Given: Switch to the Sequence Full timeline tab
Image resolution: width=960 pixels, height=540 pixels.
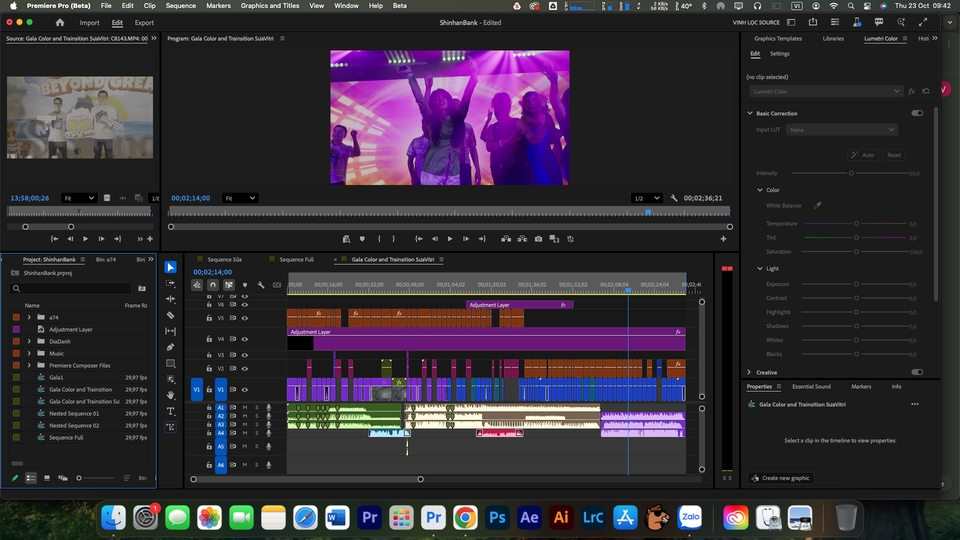Looking at the screenshot, I should [x=296, y=259].
